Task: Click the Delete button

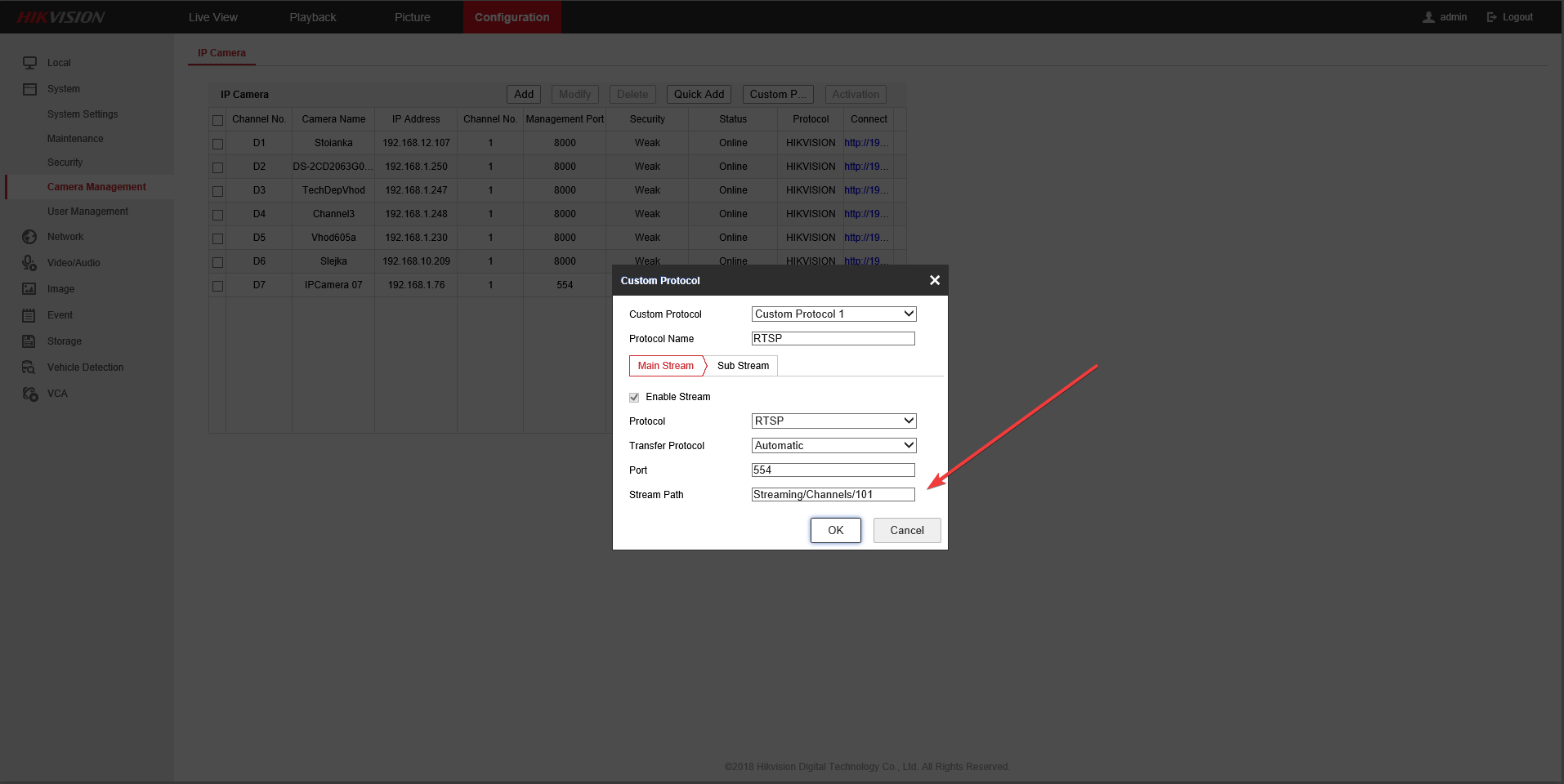Action: point(632,95)
